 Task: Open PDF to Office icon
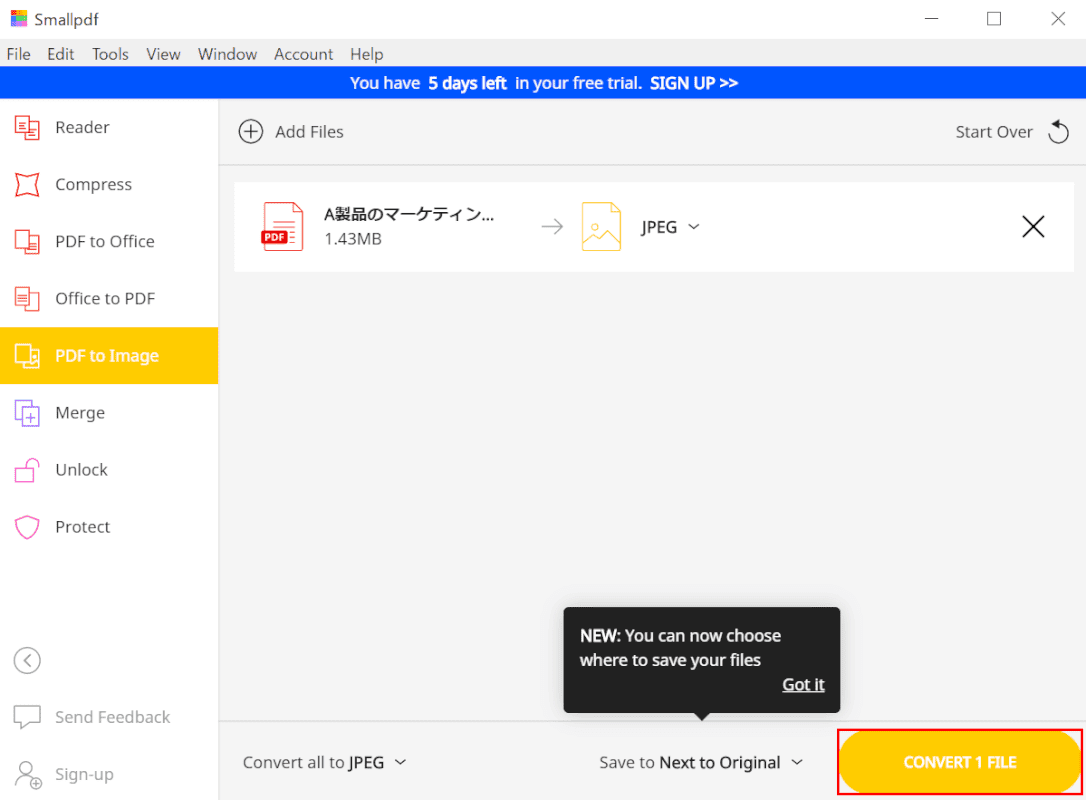27,242
